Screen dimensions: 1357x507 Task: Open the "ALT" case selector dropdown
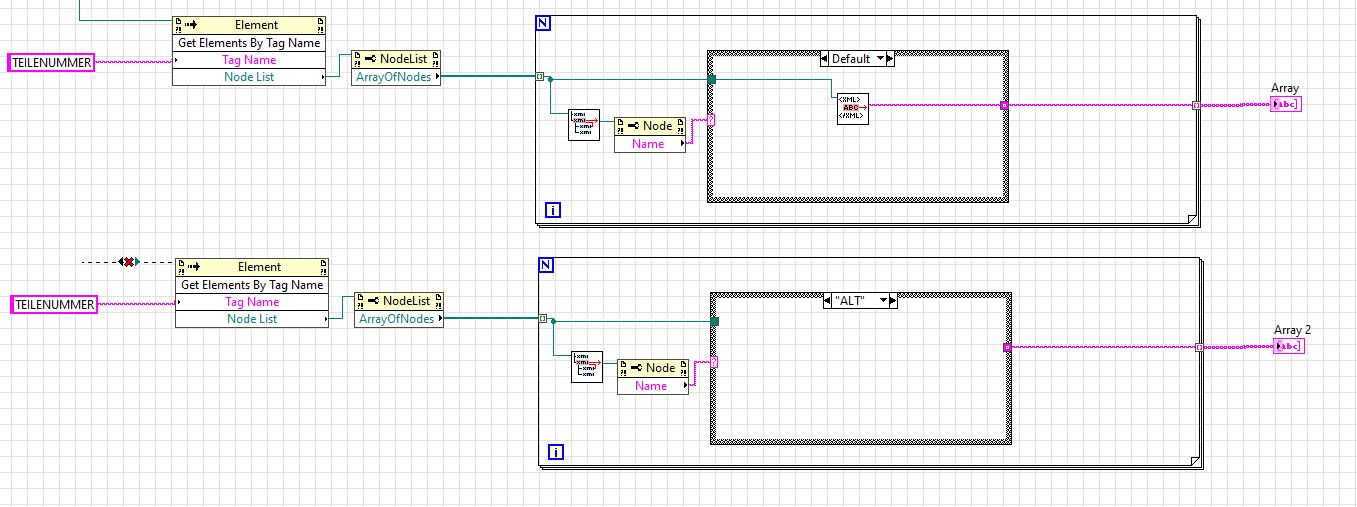point(884,300)
